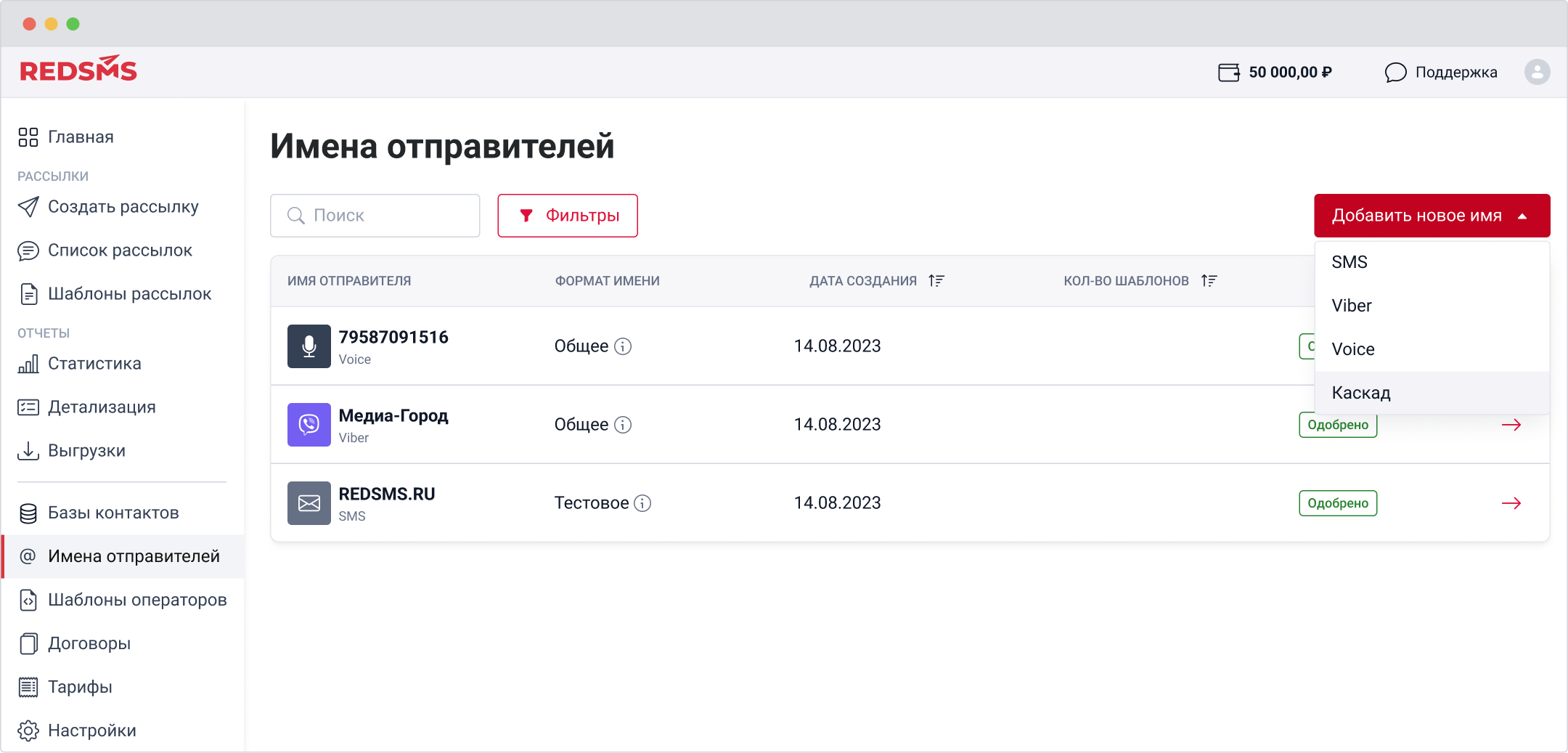Screen dimensions: 1568x753
Task: Click the info icon in the Voice row
Action: [623, 346]
